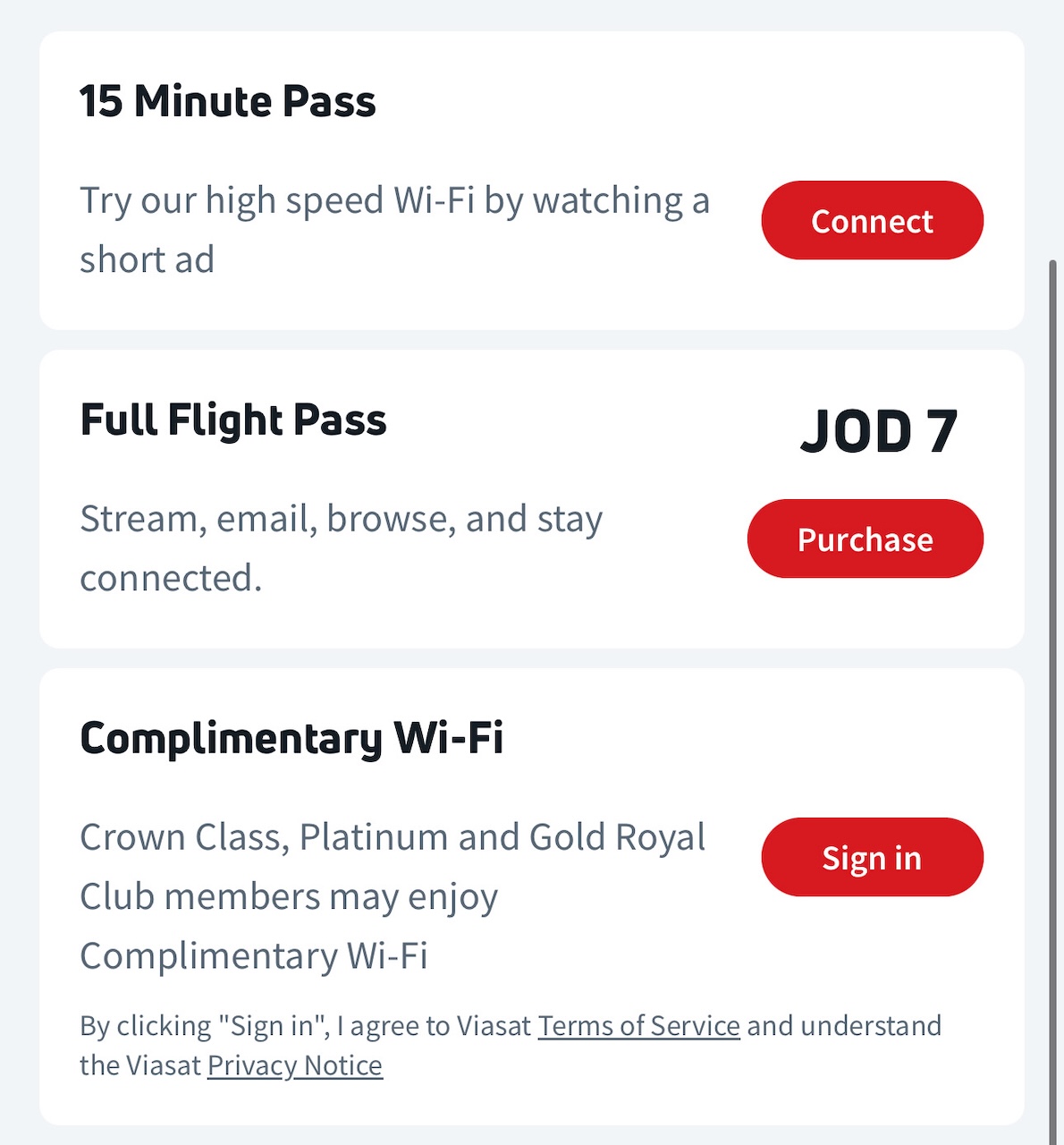This screenshot has height=1145, width=1064.
Task: Click the bold 'Complimentary Wi-Fi' heading
Action: point(291,739)
